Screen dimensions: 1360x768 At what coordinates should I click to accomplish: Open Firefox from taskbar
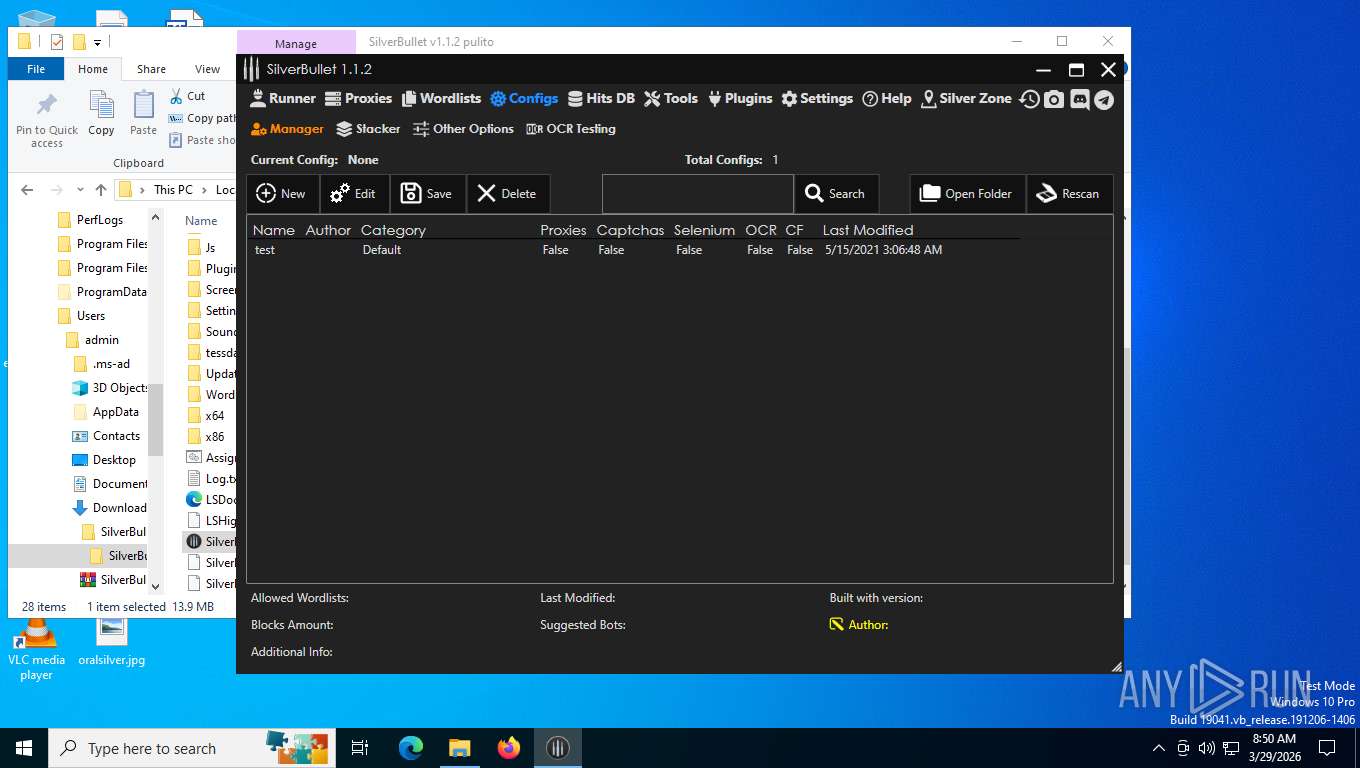(509, 748)
